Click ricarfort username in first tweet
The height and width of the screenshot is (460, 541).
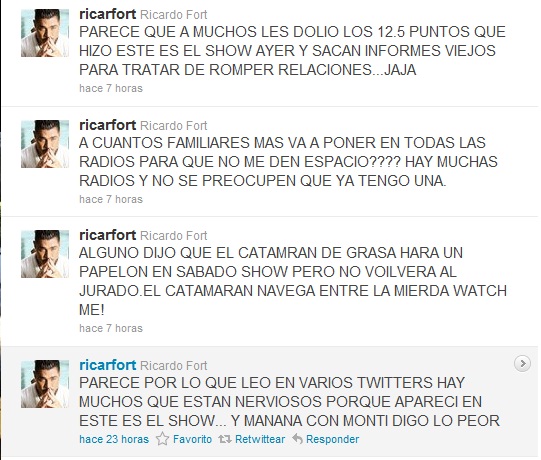pyautogui.click(x=108, y=14)
